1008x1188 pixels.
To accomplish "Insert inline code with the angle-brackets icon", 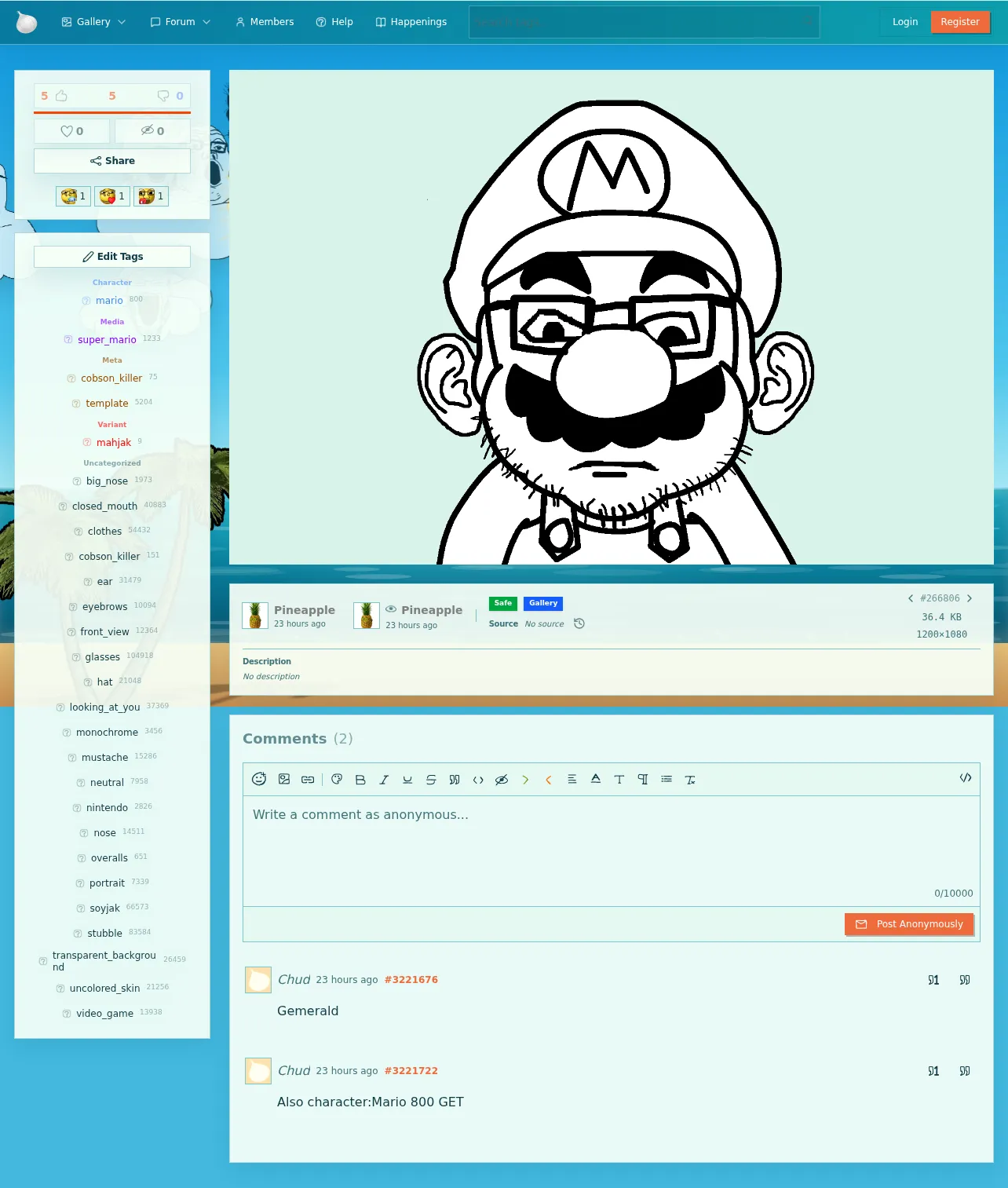I will click(x=478, y=780).
